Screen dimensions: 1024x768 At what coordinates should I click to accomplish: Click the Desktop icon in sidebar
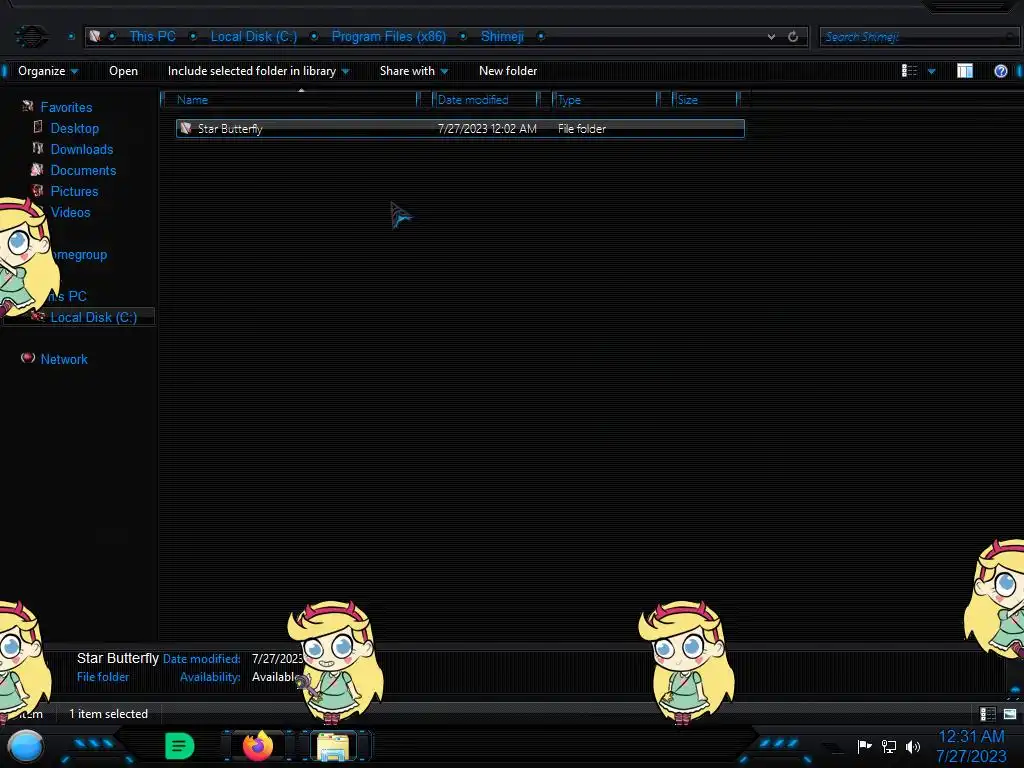(38, 127)
